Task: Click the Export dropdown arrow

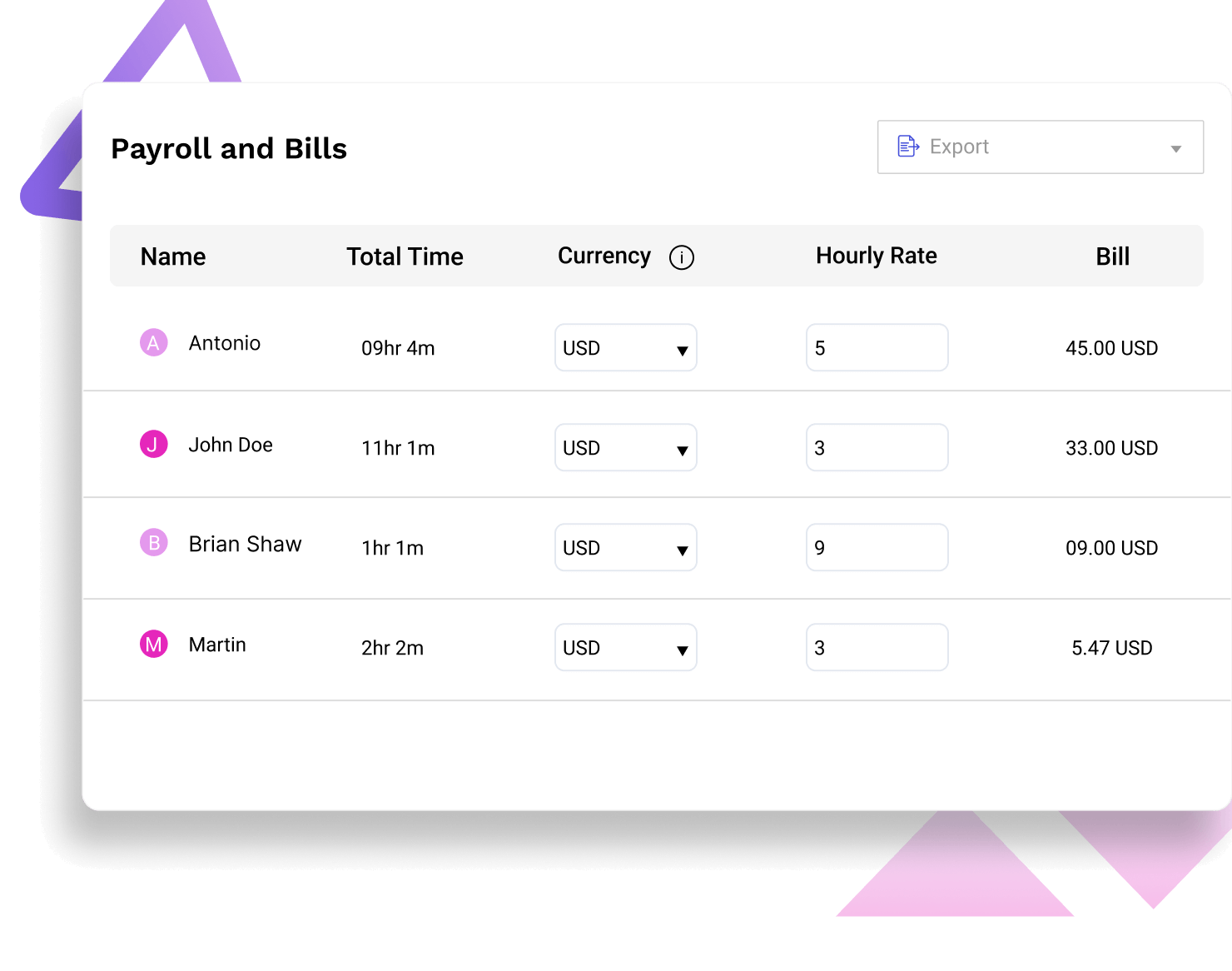Action: coord(1175,149)
